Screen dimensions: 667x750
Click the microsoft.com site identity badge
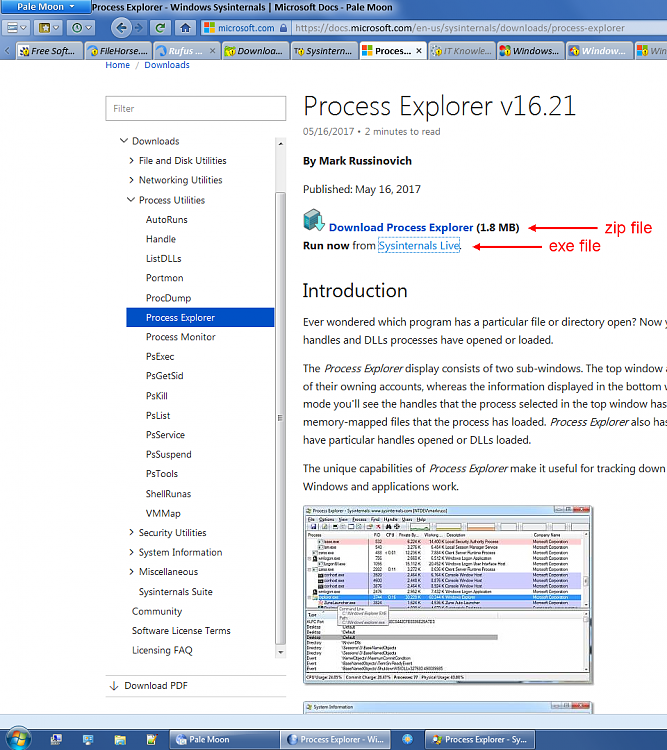pyautogui.click(x=245, y=28)
